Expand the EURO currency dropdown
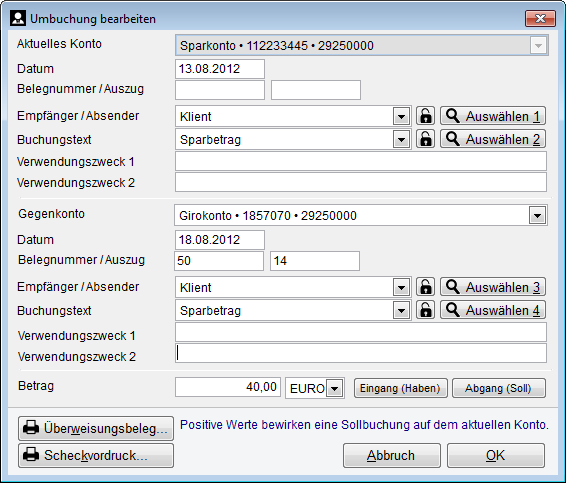 coord(335,388)
